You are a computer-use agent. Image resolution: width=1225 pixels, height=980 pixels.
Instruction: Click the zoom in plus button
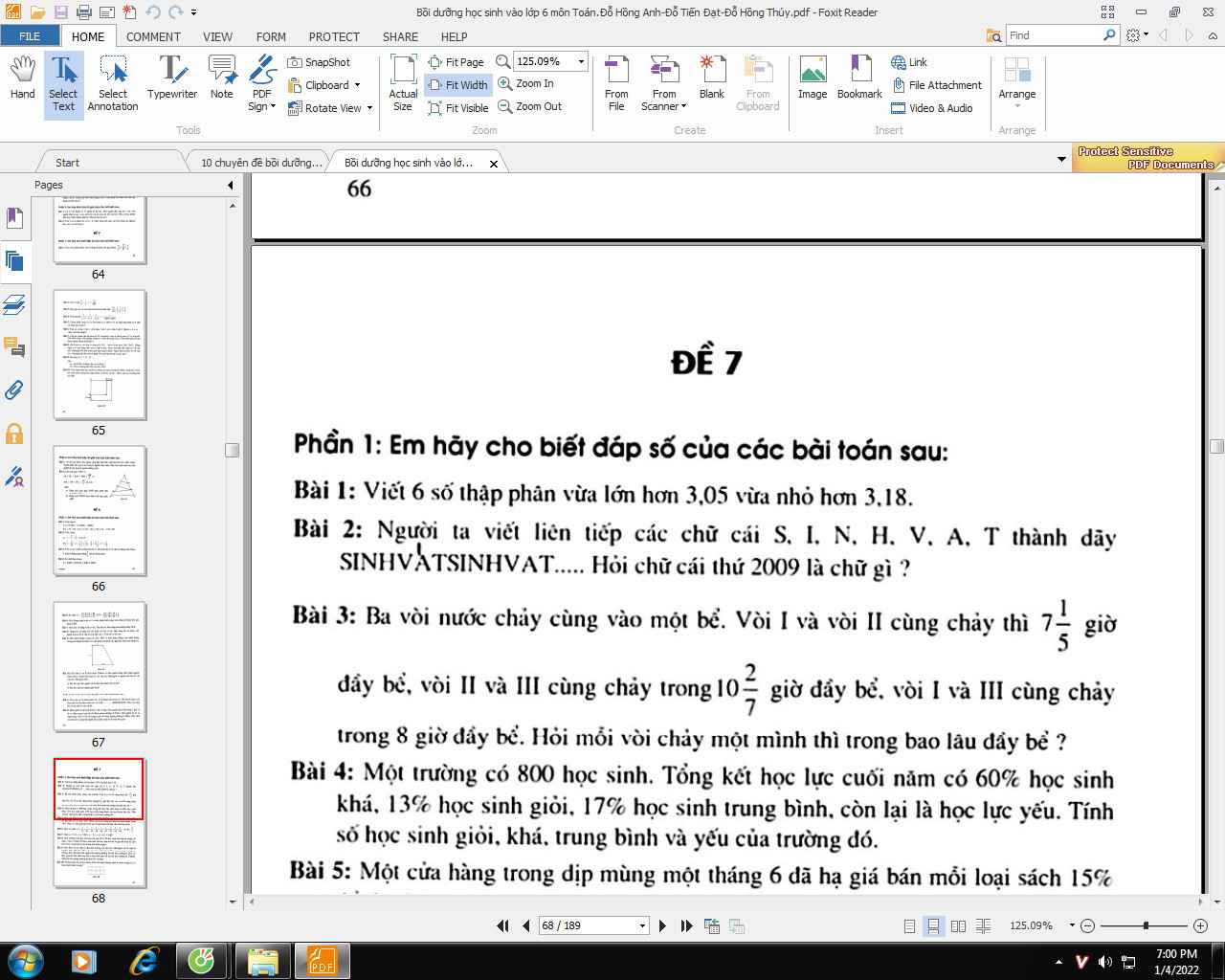1200,925
